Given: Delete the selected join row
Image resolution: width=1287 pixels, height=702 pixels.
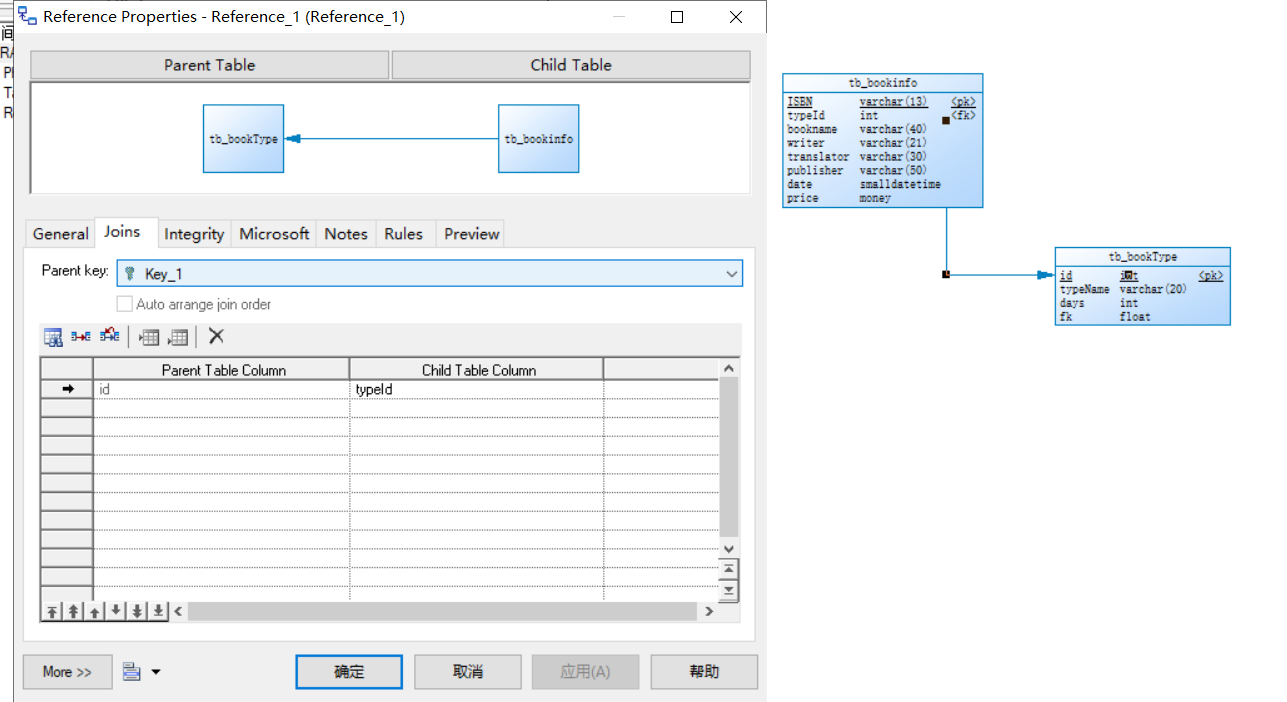Looking at the screenshot, I should [216, 337].
